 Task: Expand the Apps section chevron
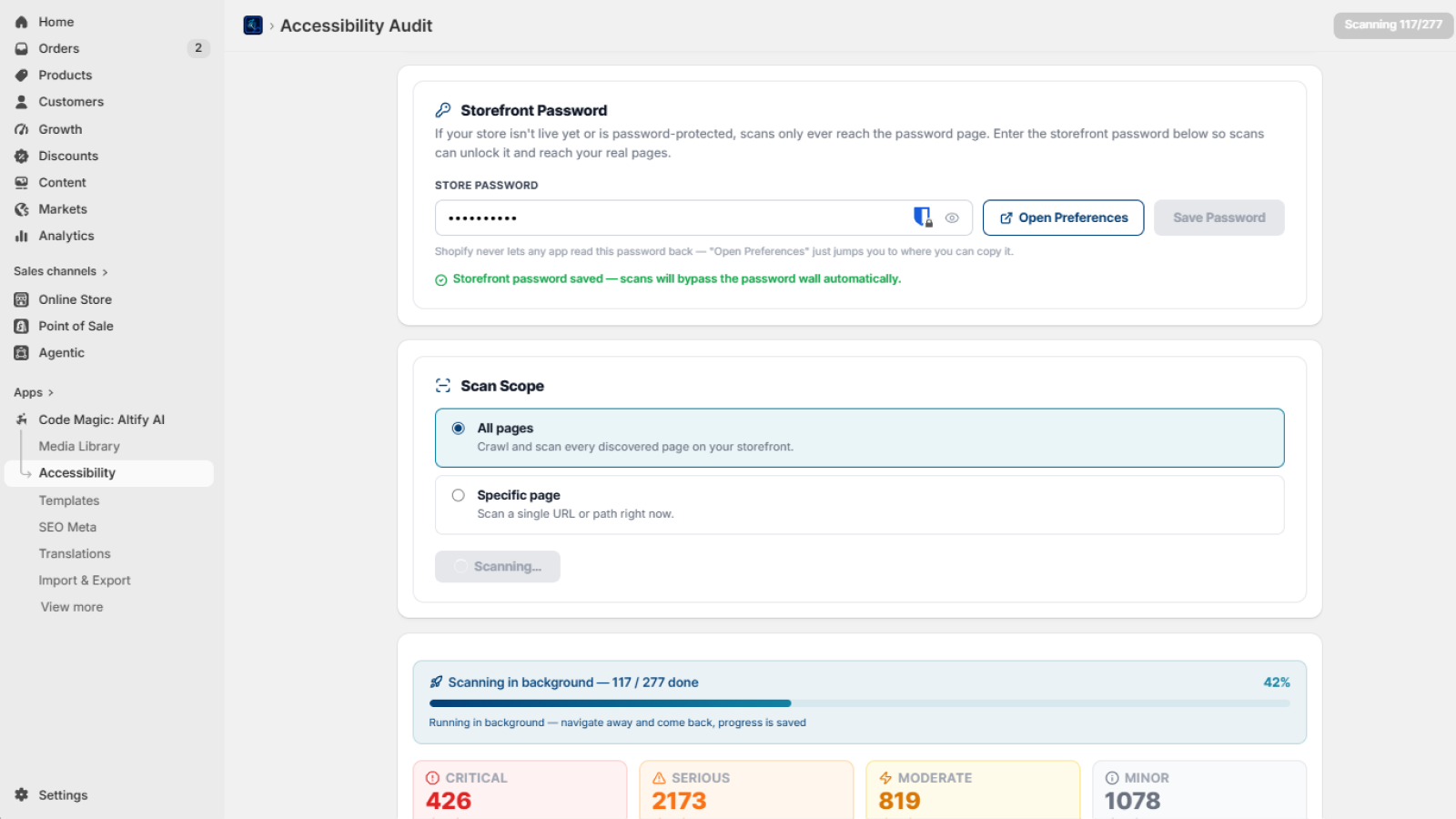(51, 393)
